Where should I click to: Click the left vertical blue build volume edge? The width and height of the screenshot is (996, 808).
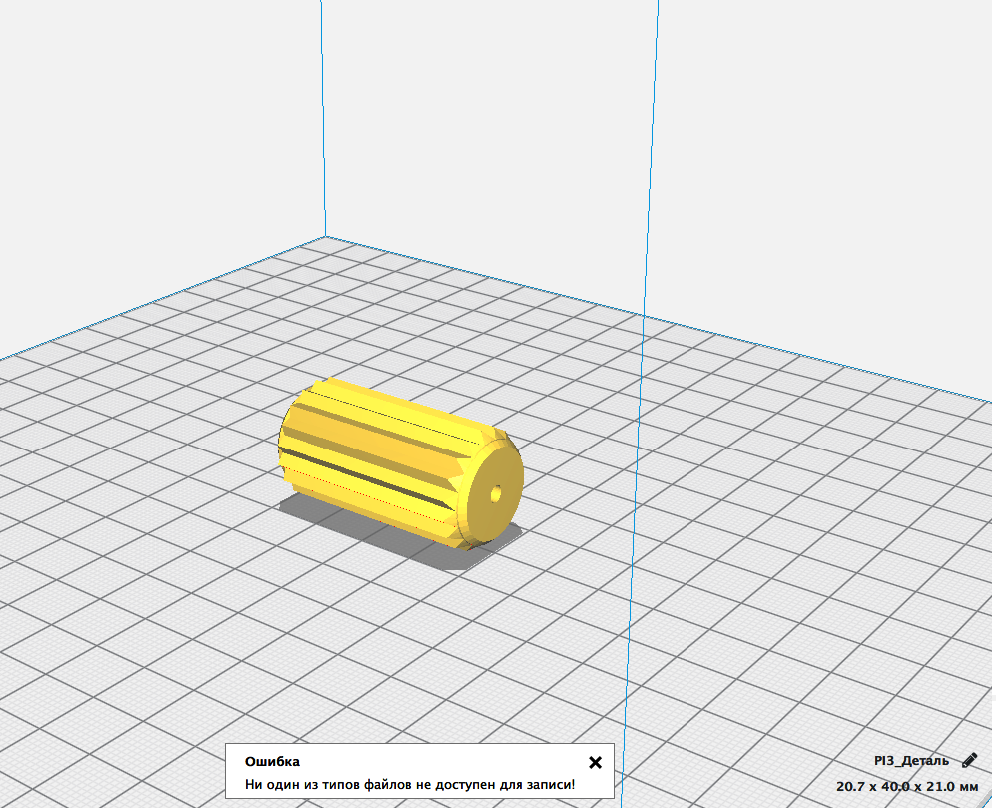[324, 120]
